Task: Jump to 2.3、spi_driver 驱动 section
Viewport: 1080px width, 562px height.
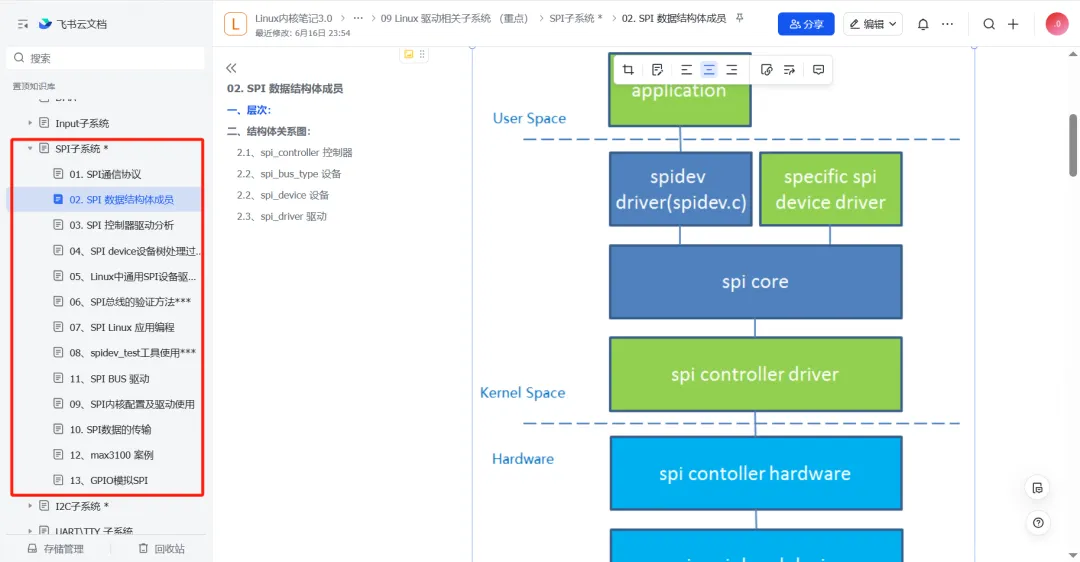Action: tap(282, 216)
